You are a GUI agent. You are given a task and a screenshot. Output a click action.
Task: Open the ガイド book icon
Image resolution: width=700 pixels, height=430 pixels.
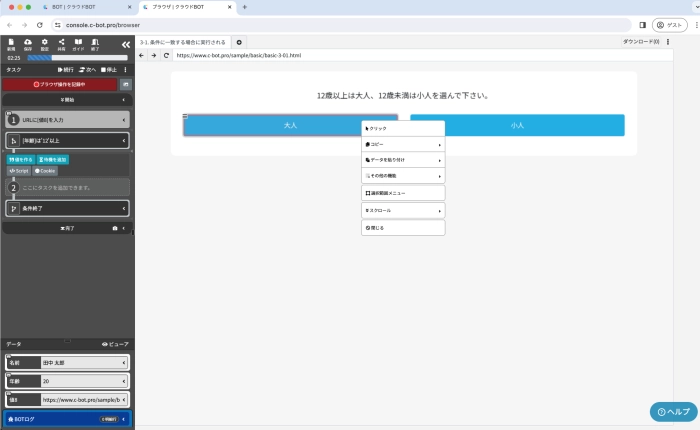pos(78,44)
